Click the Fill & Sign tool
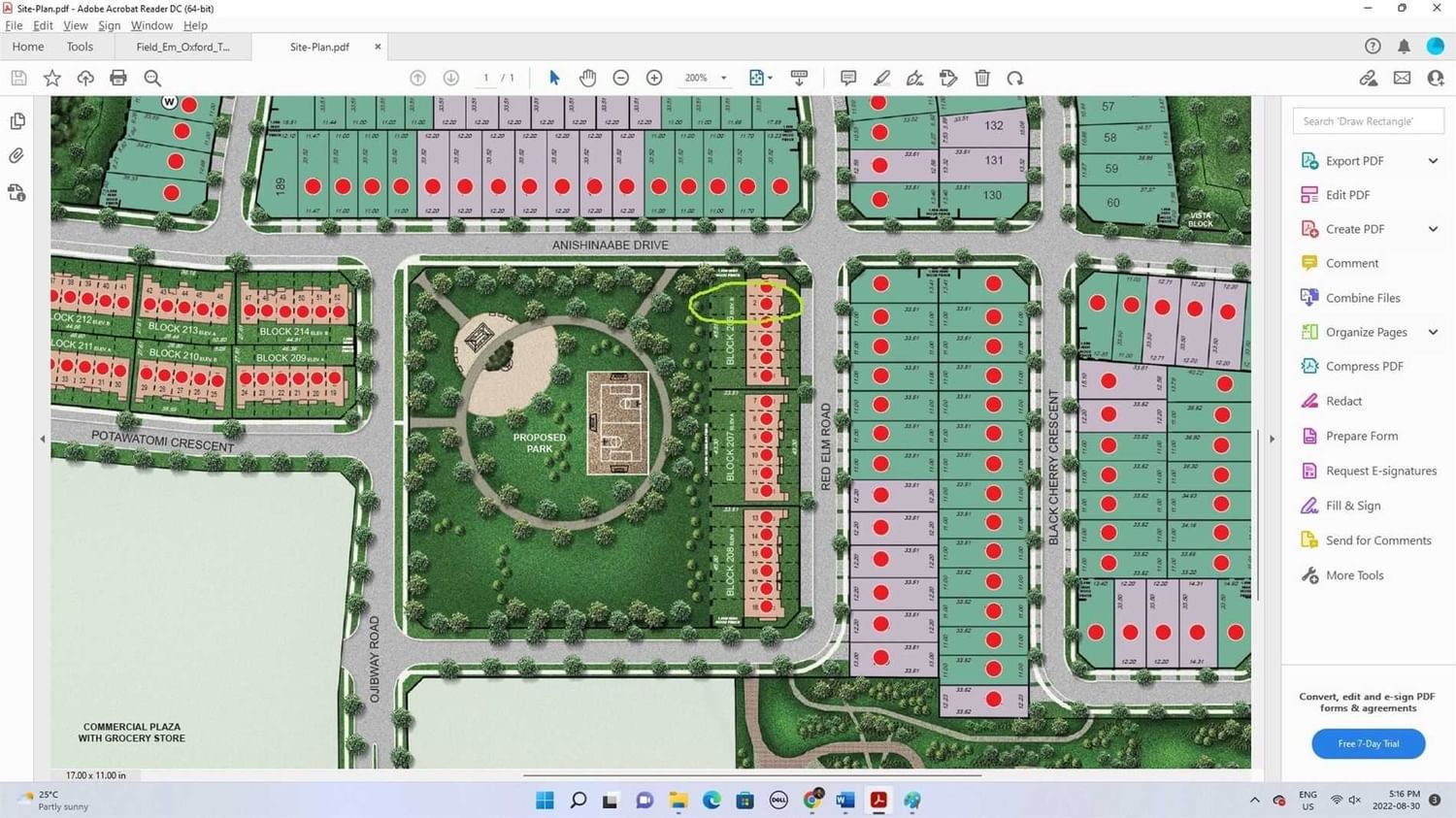Viewport: 1456px width, 818px height. click(1353, 506)
